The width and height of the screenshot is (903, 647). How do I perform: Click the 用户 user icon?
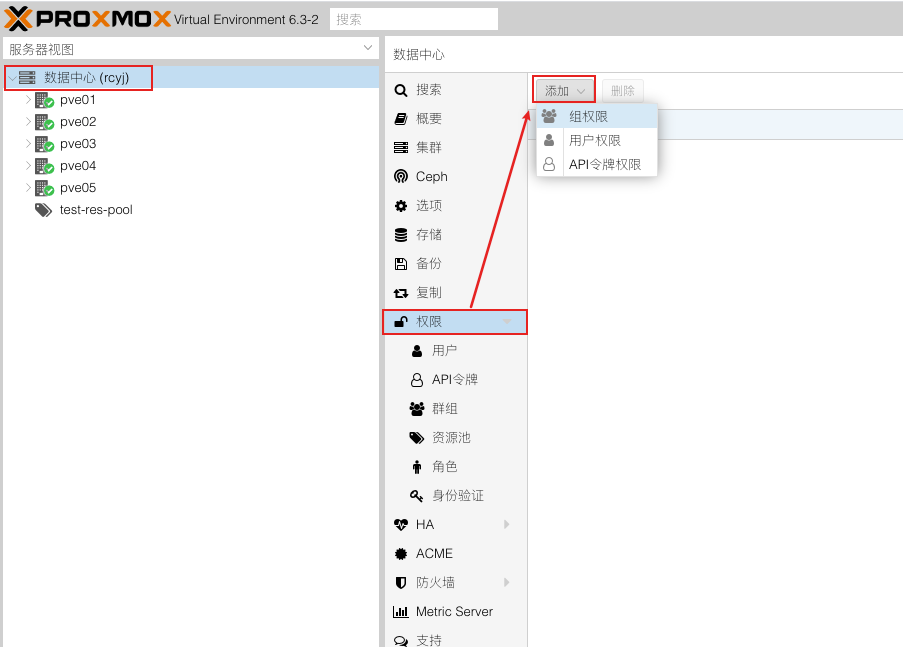pyautogui.click(x=417, y=351)
